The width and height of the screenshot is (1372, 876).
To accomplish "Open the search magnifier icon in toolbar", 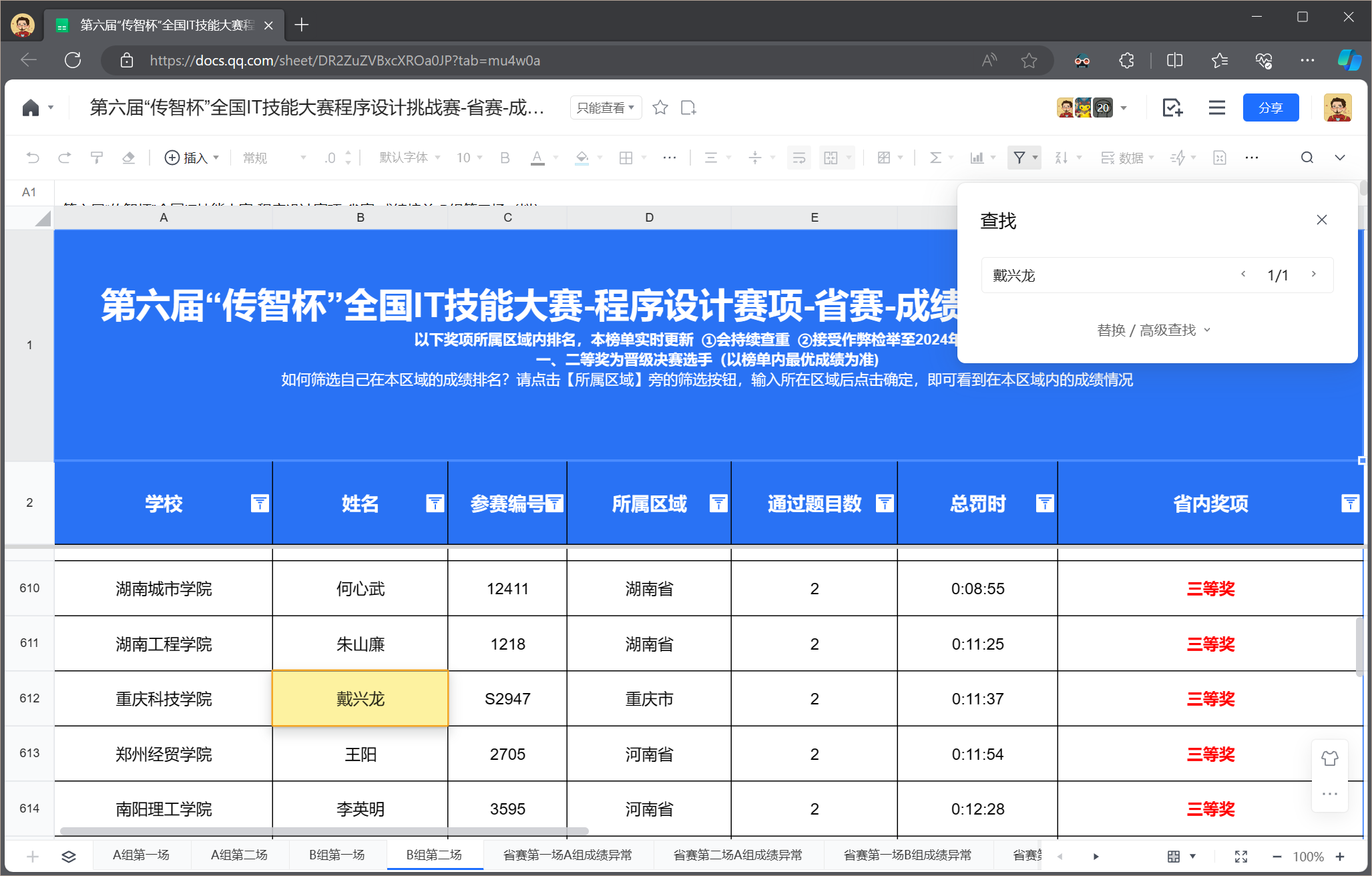I will tap(1307, 158).
